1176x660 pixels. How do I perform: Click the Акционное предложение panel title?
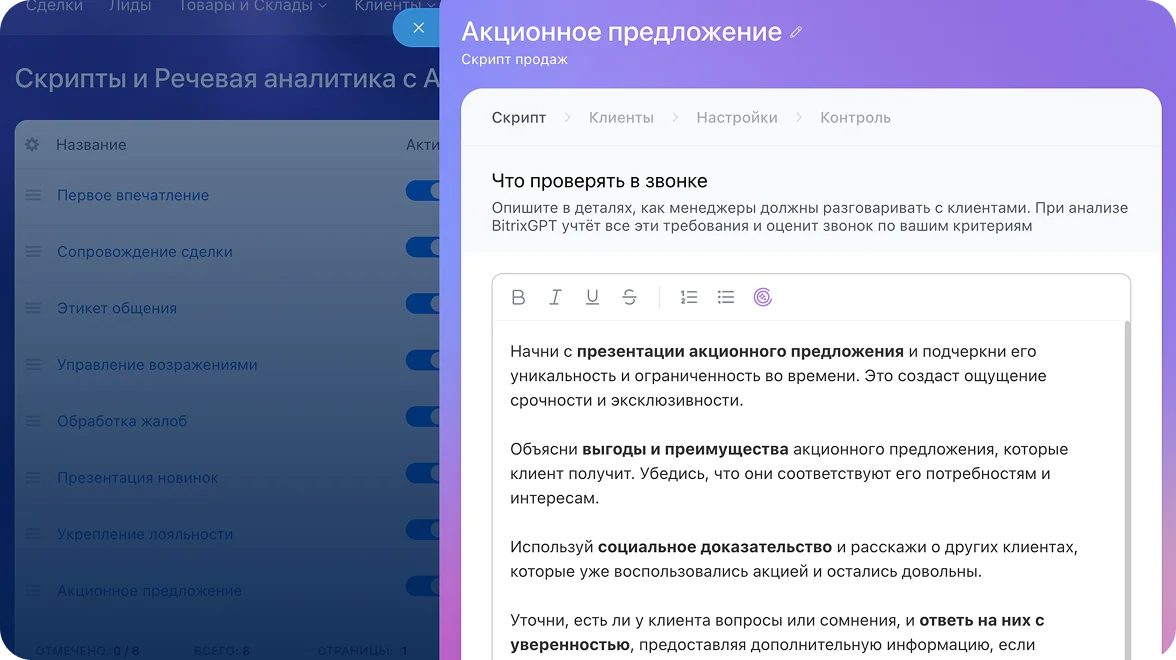click(x=621, y=32)
